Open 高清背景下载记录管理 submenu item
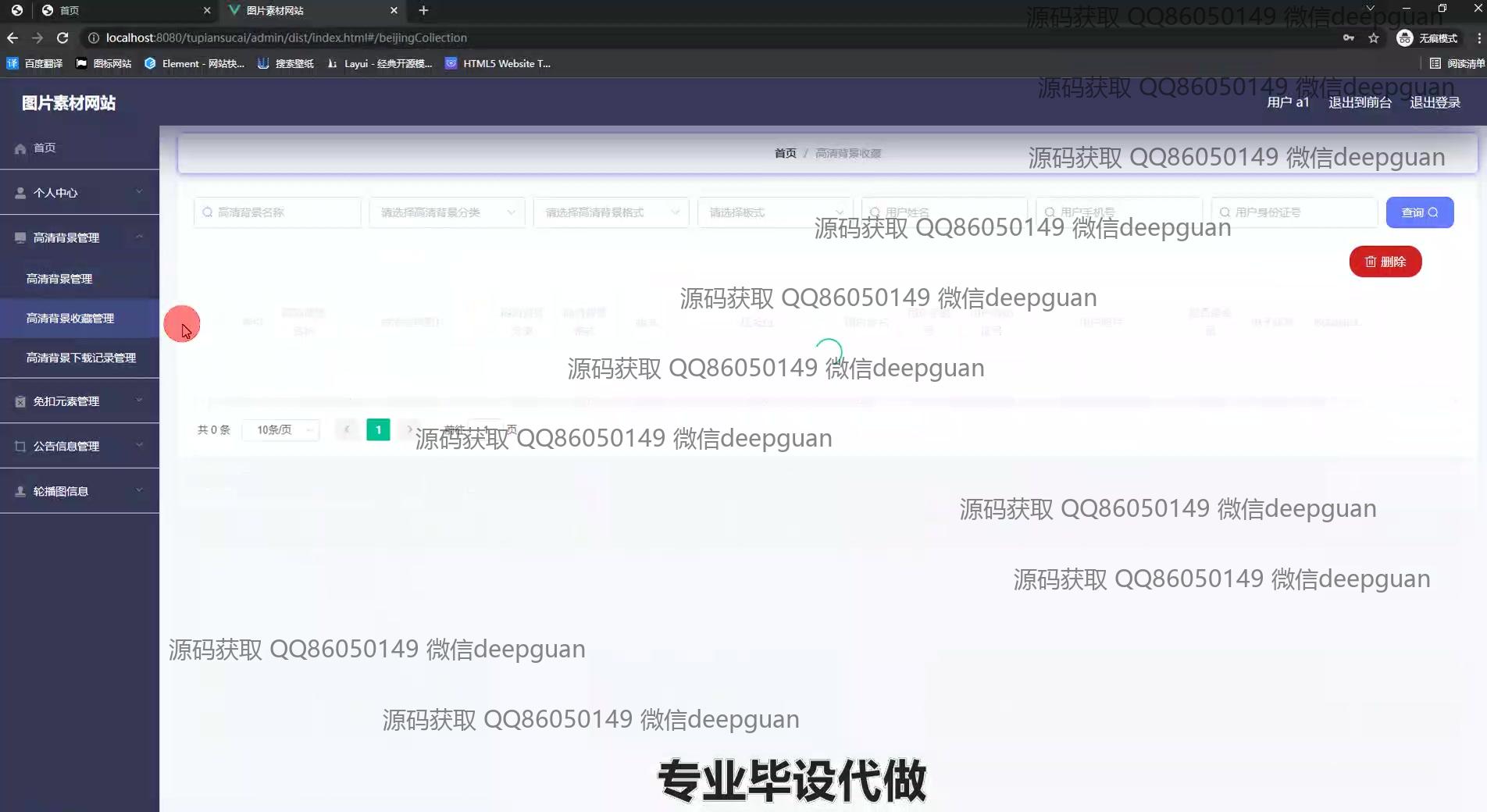Viewport: 1487px width, 812px height. pyautogui.click(x=80, y=358)
